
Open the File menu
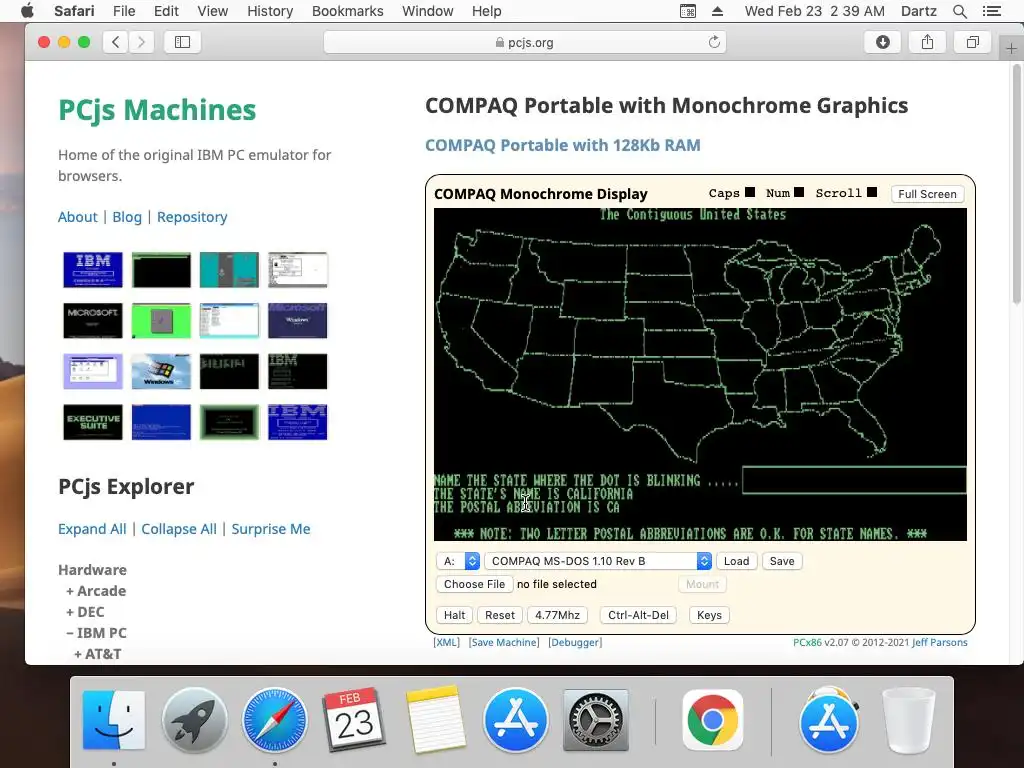123,11
